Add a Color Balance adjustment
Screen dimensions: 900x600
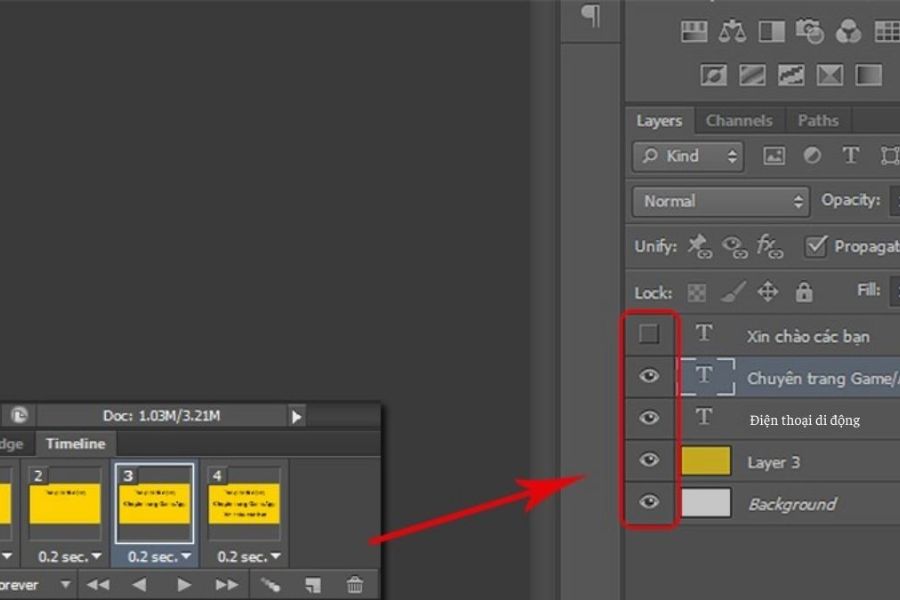coord(732,32)
